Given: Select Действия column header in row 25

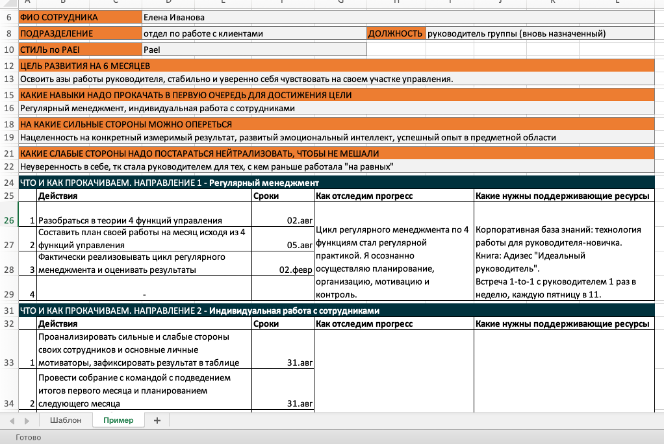Looking at the screenshot, I should (x=144, y=196).
